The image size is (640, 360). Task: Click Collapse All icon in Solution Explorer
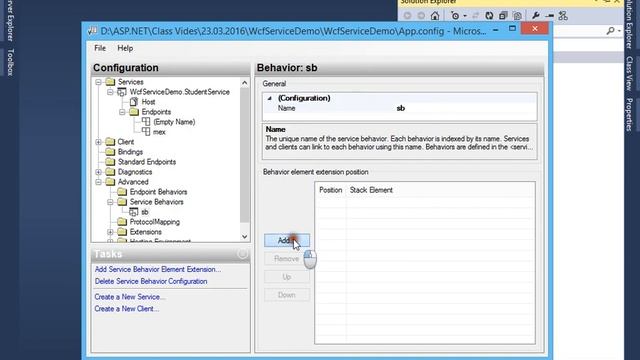coord(503,16)
